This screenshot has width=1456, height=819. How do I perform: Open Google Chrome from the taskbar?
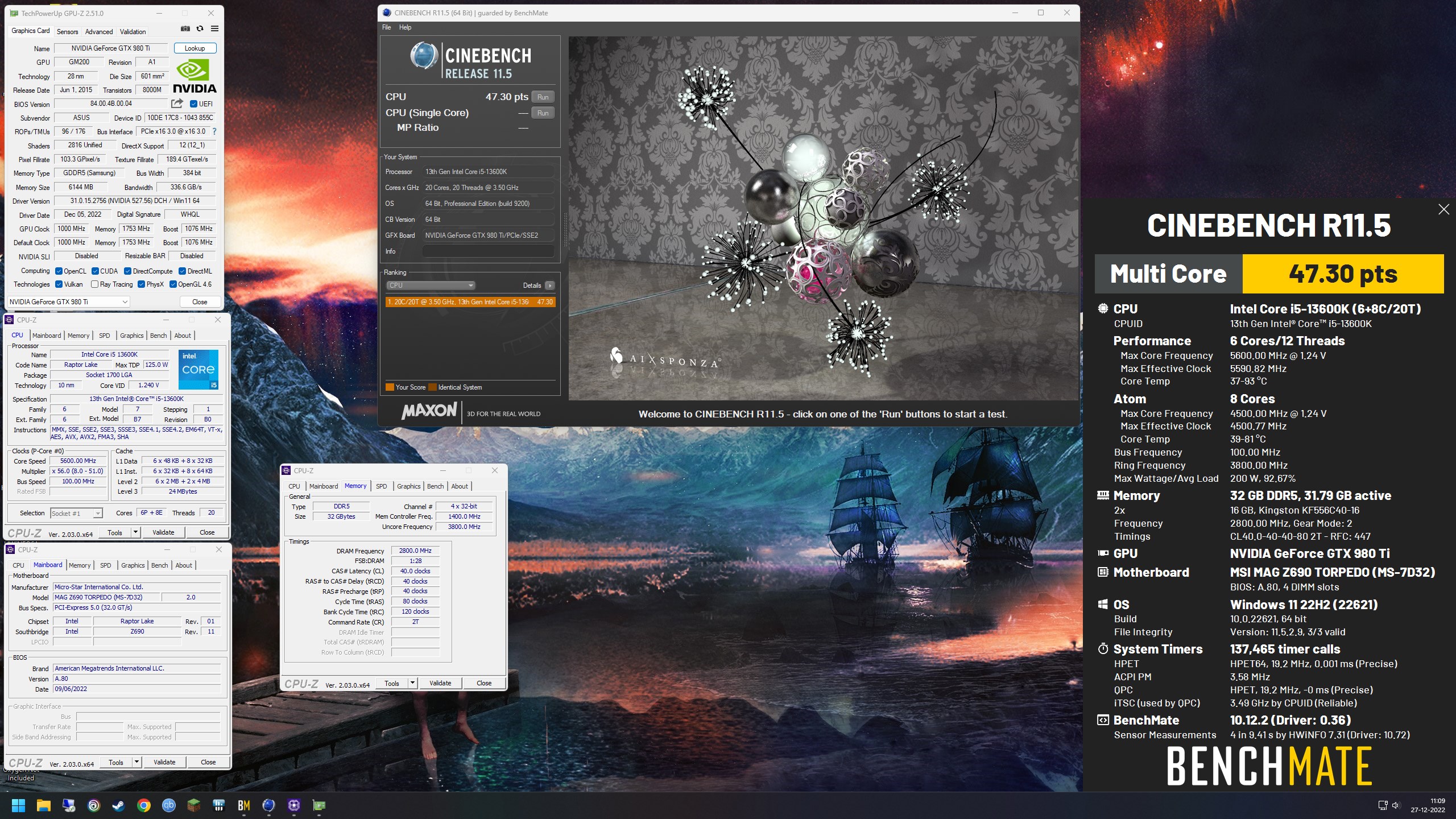144,805
